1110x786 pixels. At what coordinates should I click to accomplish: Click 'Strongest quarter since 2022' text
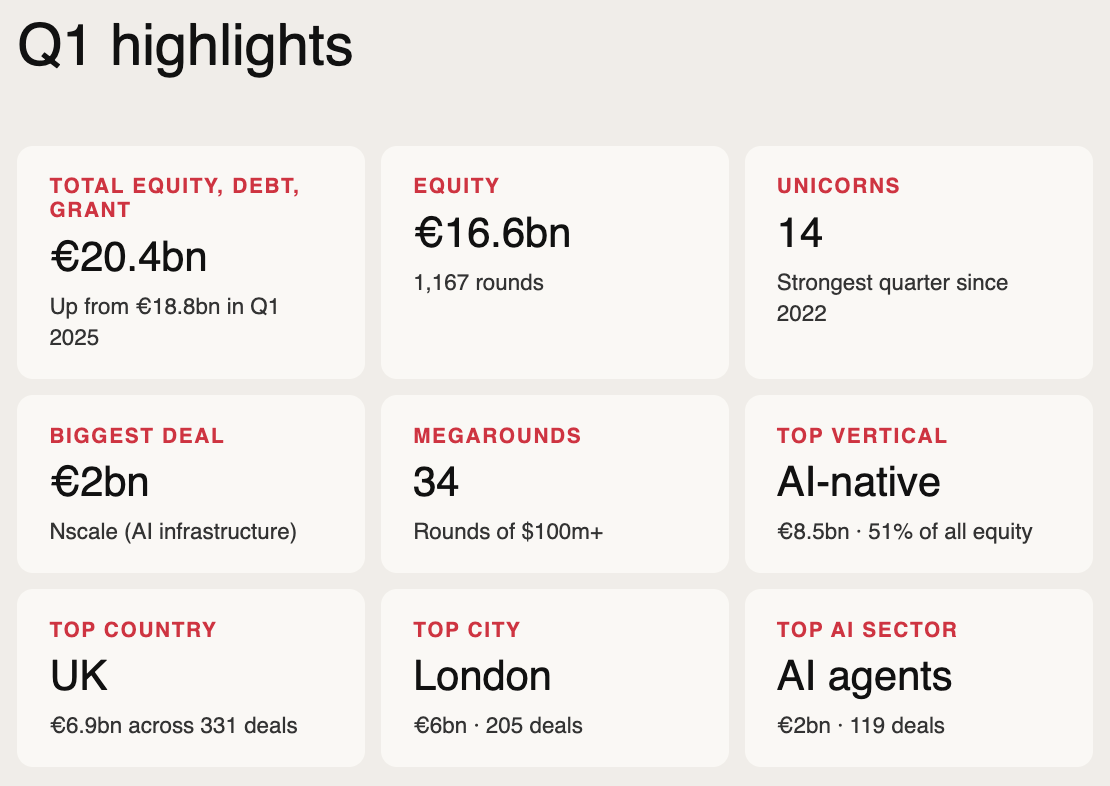(x=892, y=297)
